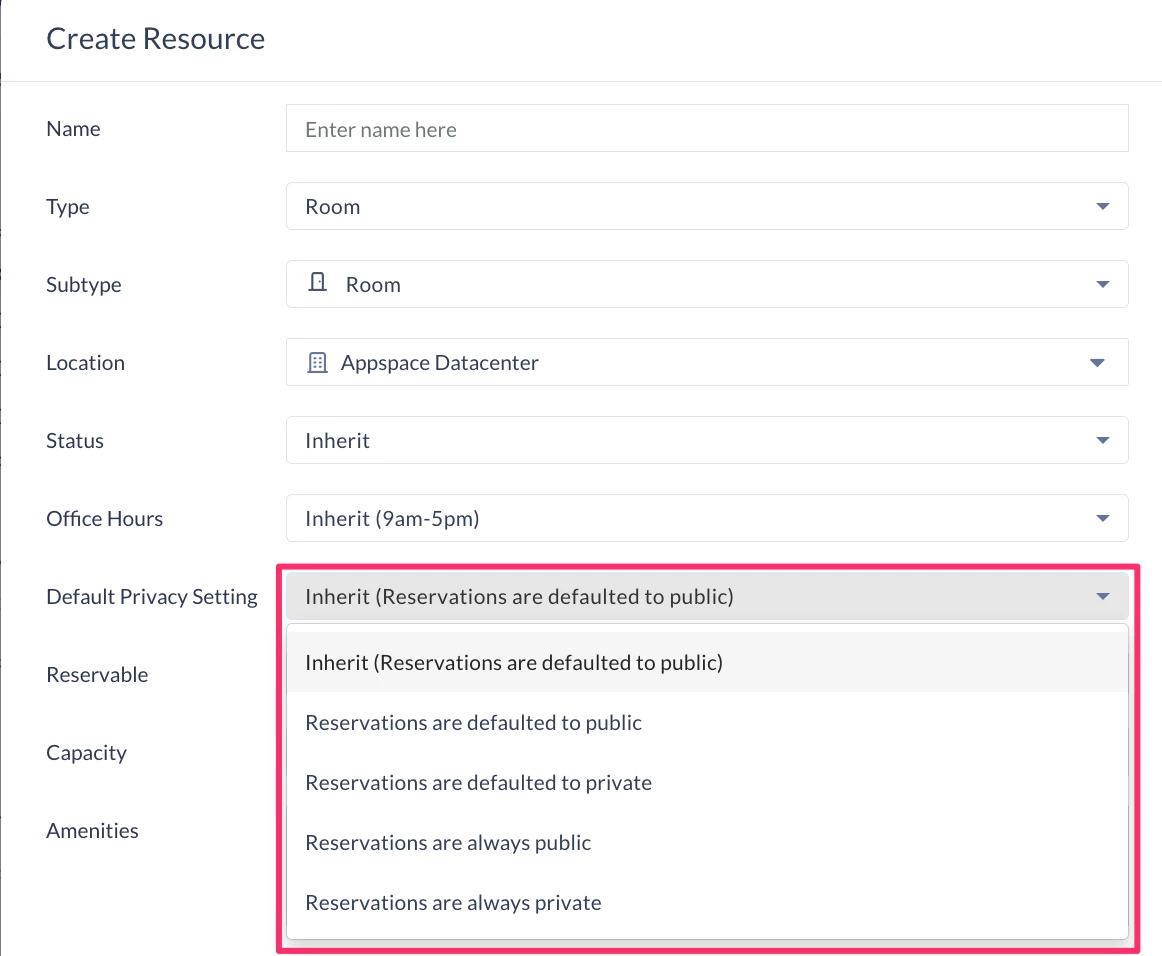Collapse the Default Privacy Setting caret

(1102, 596)
